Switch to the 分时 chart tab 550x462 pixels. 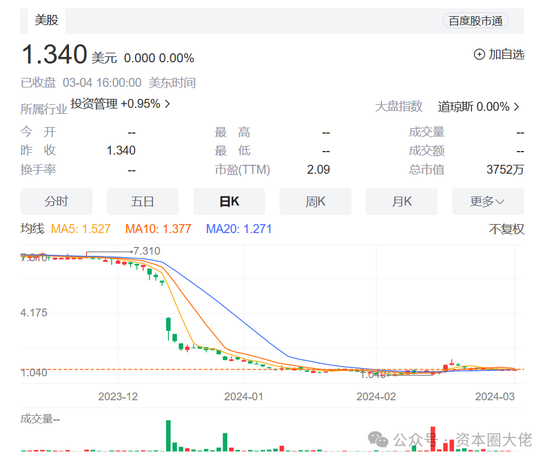point(56,201)
